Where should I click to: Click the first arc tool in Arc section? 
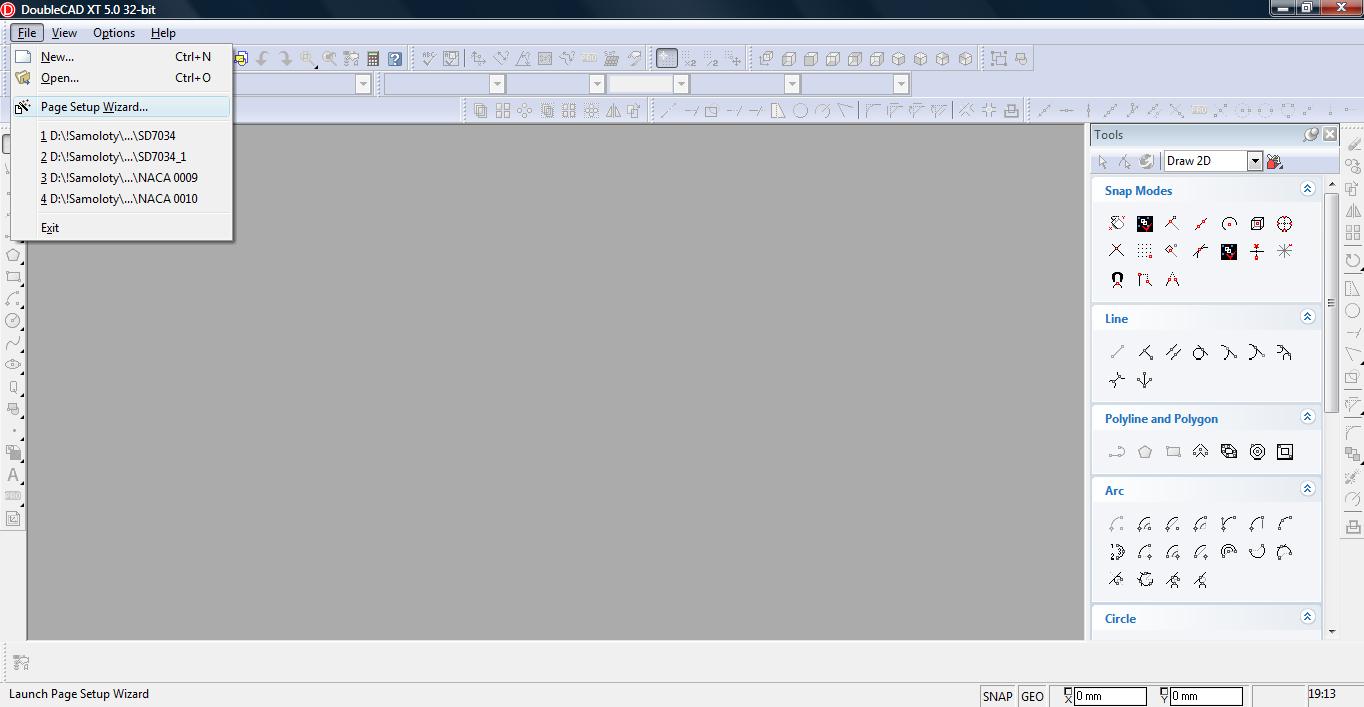(1117, 524)
